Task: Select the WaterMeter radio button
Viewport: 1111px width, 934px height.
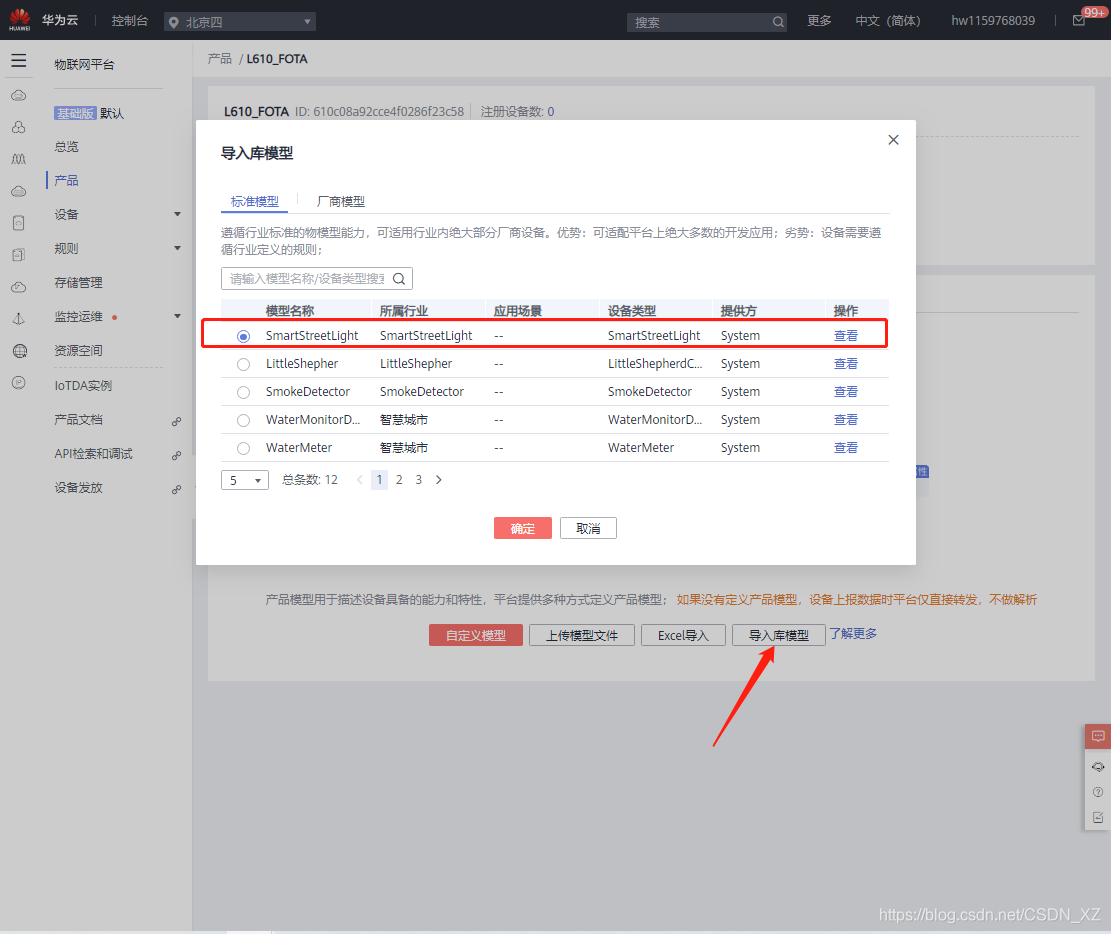Action: [243, 448]
